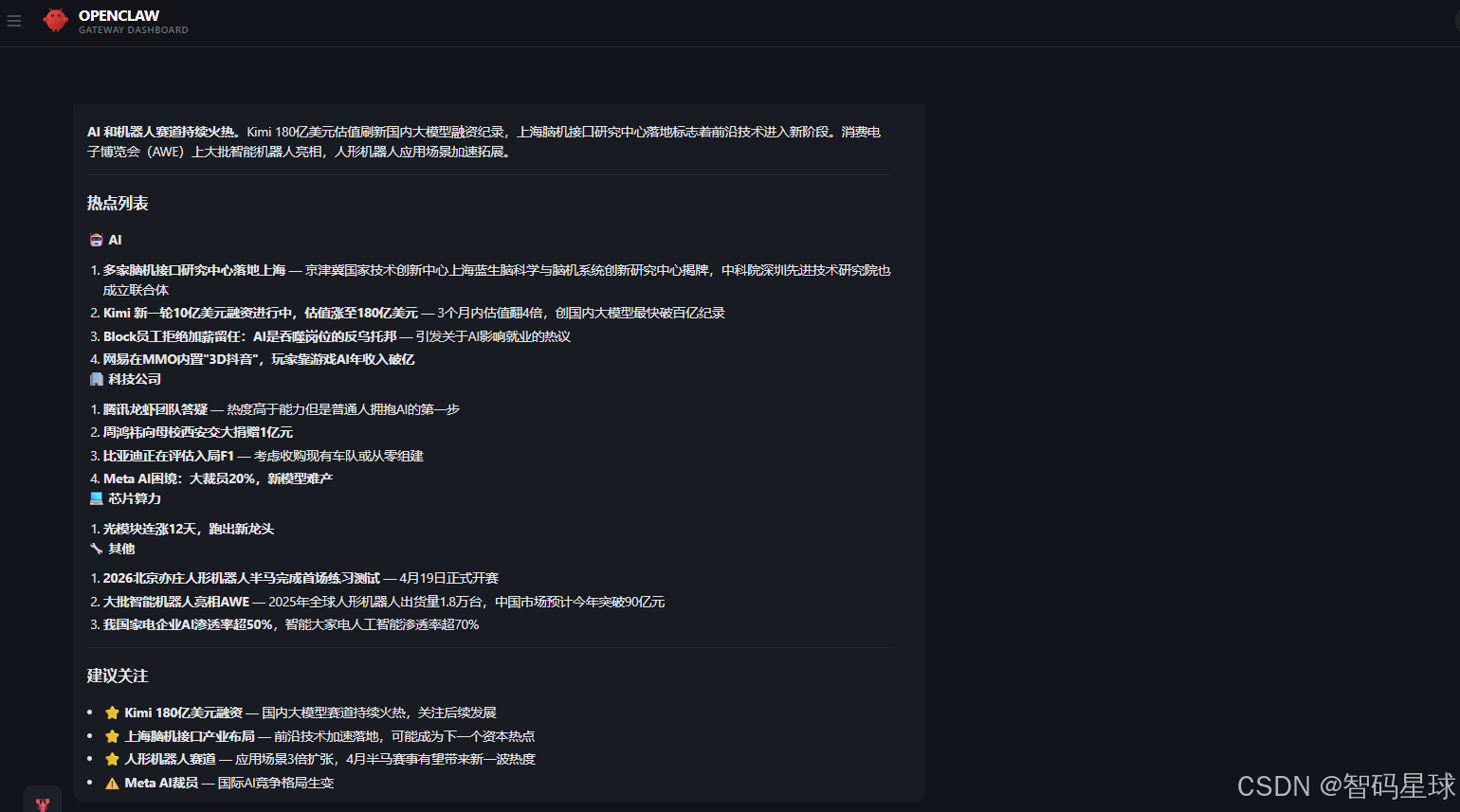Click the star beside 上海脑机接口产业布局
Image resolution: width=1460 pixels, height=812 pixels.
112,735
